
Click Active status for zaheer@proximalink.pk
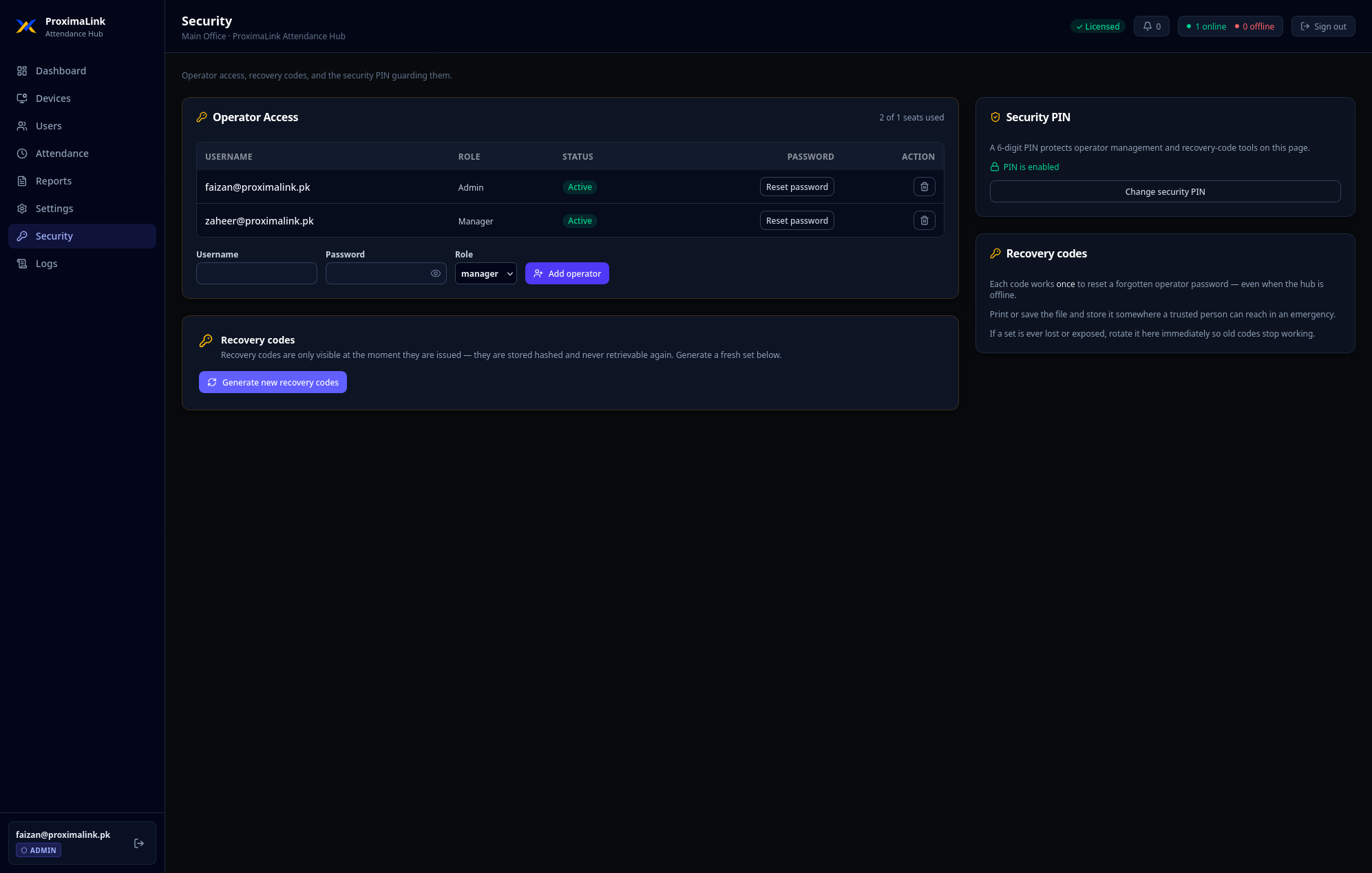point(580,221)
